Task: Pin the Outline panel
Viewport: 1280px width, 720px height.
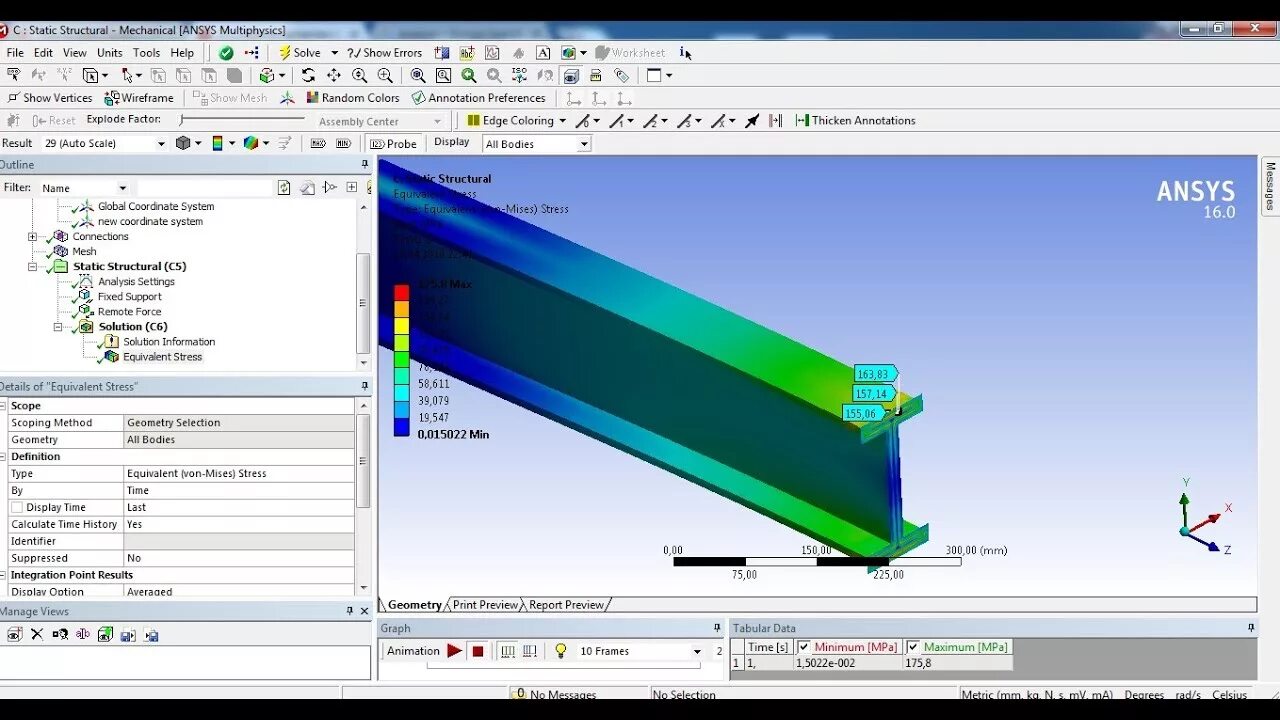Action: pos(364,164)
